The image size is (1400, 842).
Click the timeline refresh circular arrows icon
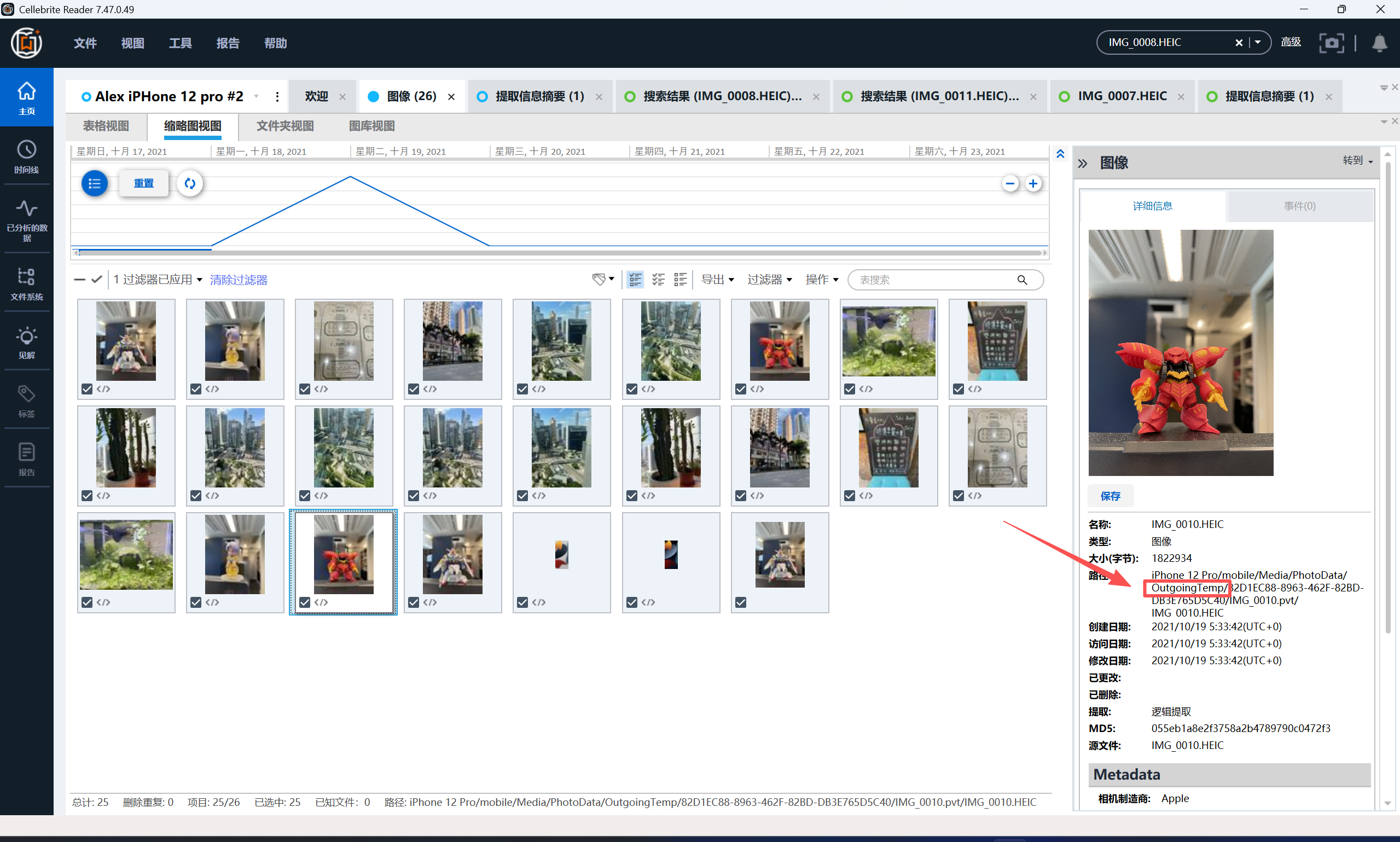pos(190,183)
